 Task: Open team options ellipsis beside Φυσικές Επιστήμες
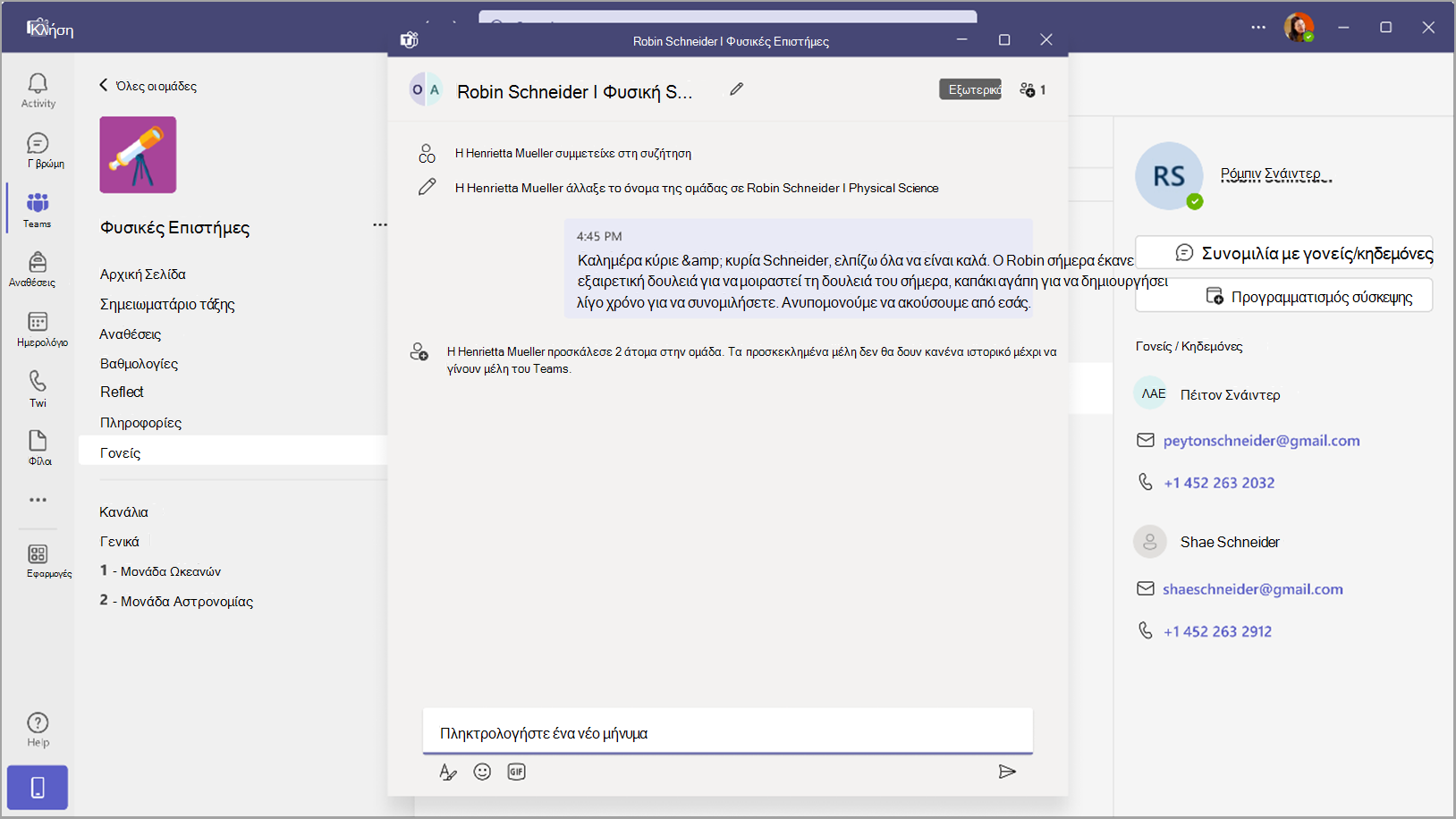pos(380,225)
